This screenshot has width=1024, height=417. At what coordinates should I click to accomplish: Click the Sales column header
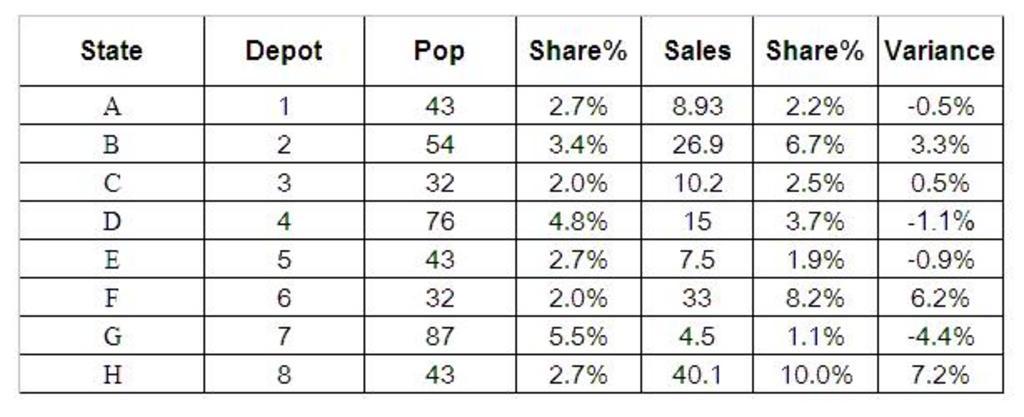(x=697, y=51)
